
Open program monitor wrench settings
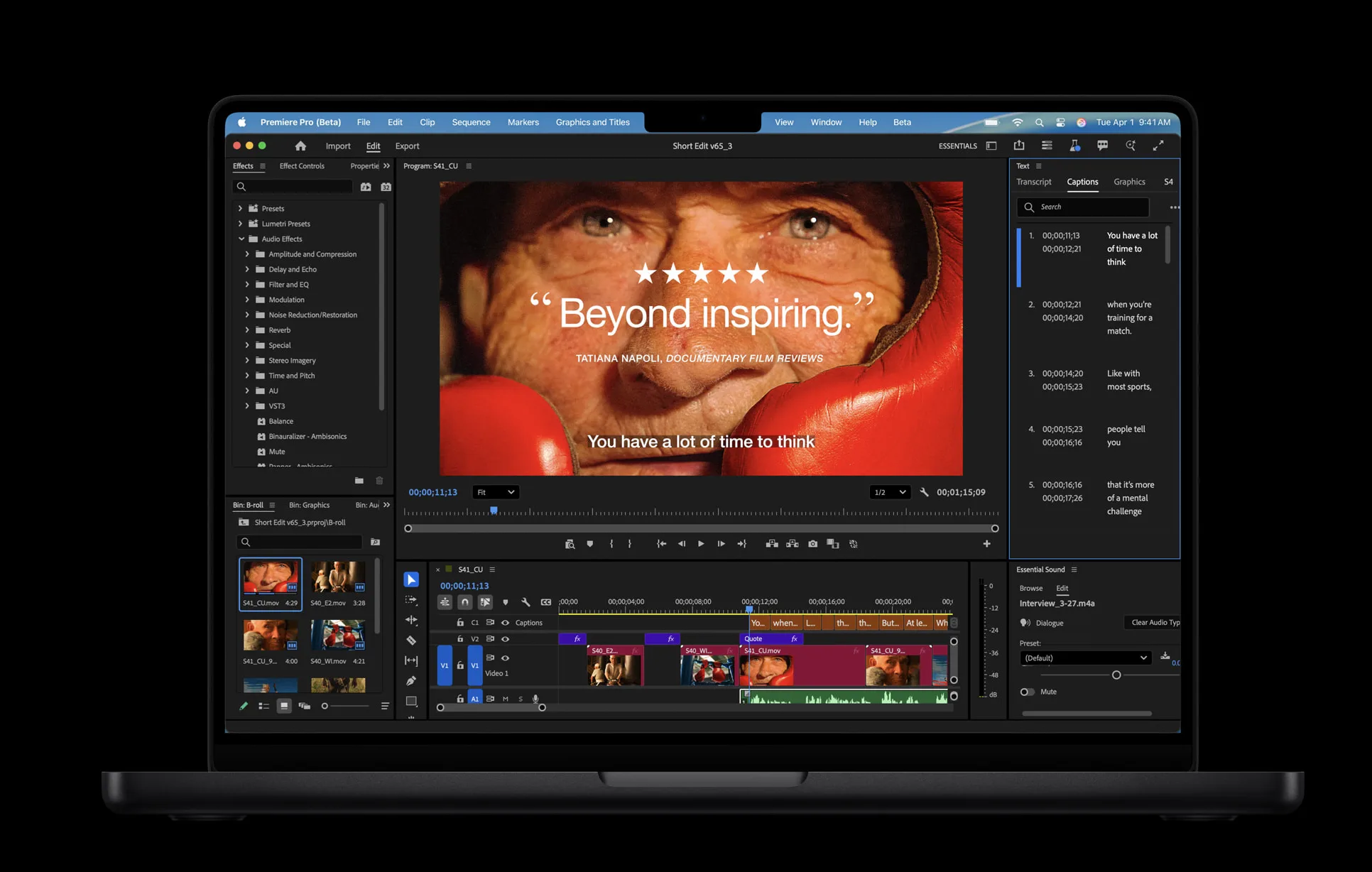[924, 492]
